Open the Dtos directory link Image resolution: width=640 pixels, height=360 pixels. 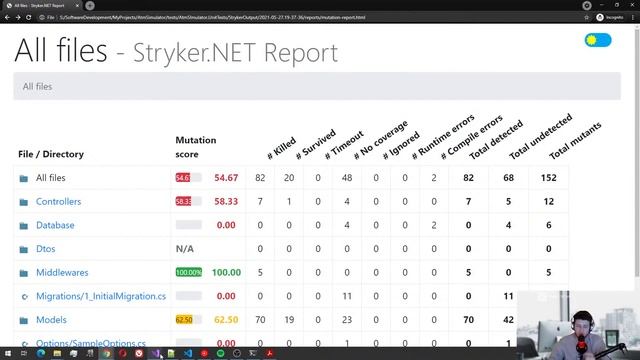45,249
